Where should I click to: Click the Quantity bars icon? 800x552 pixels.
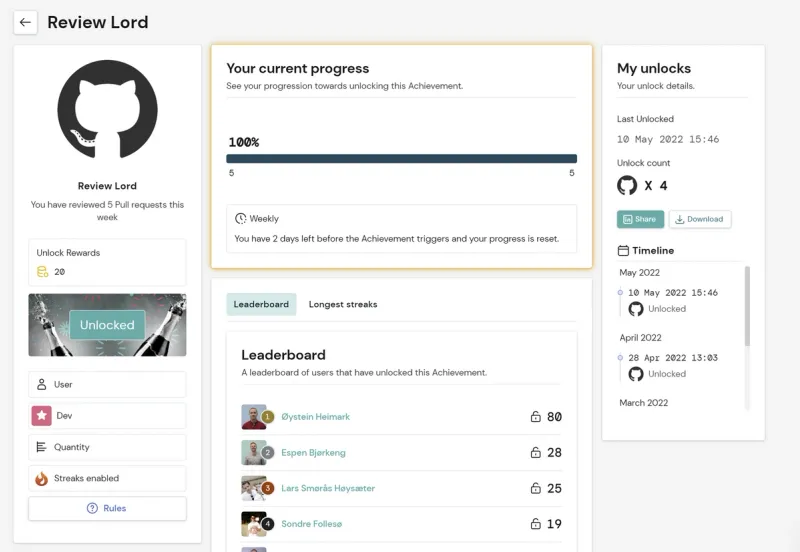pos(41,447)
